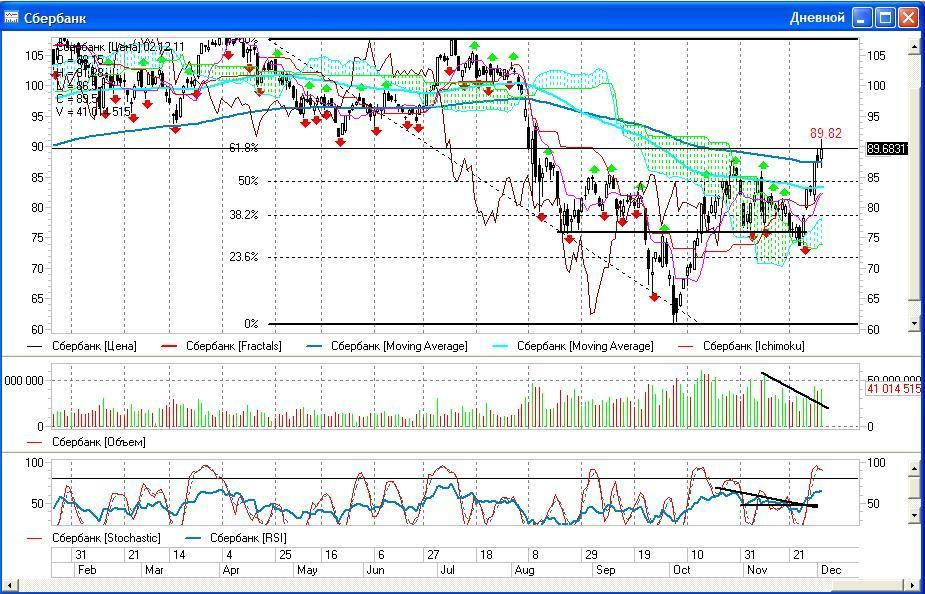The width and height of the screenshot is (925, 594).
Task: Click the Nov month label on the time axis
Action: [x=757, y=570]
